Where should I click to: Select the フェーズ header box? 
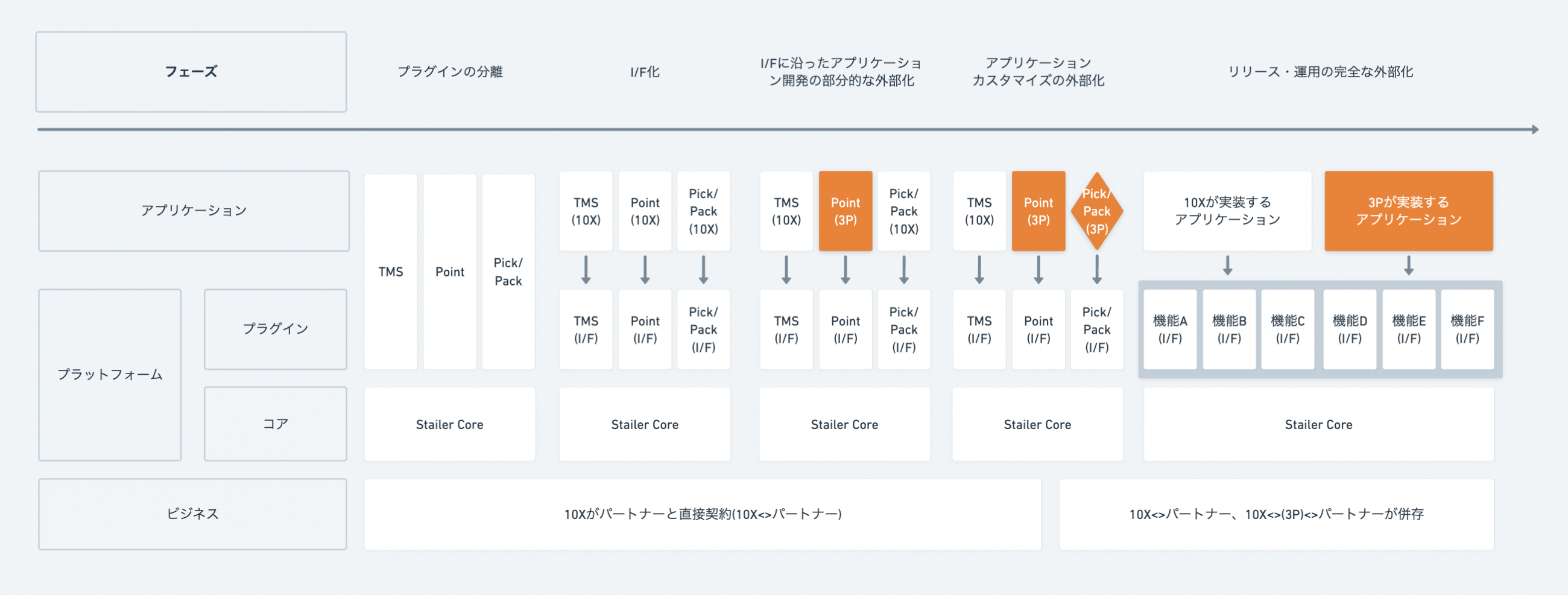(191, 72)
